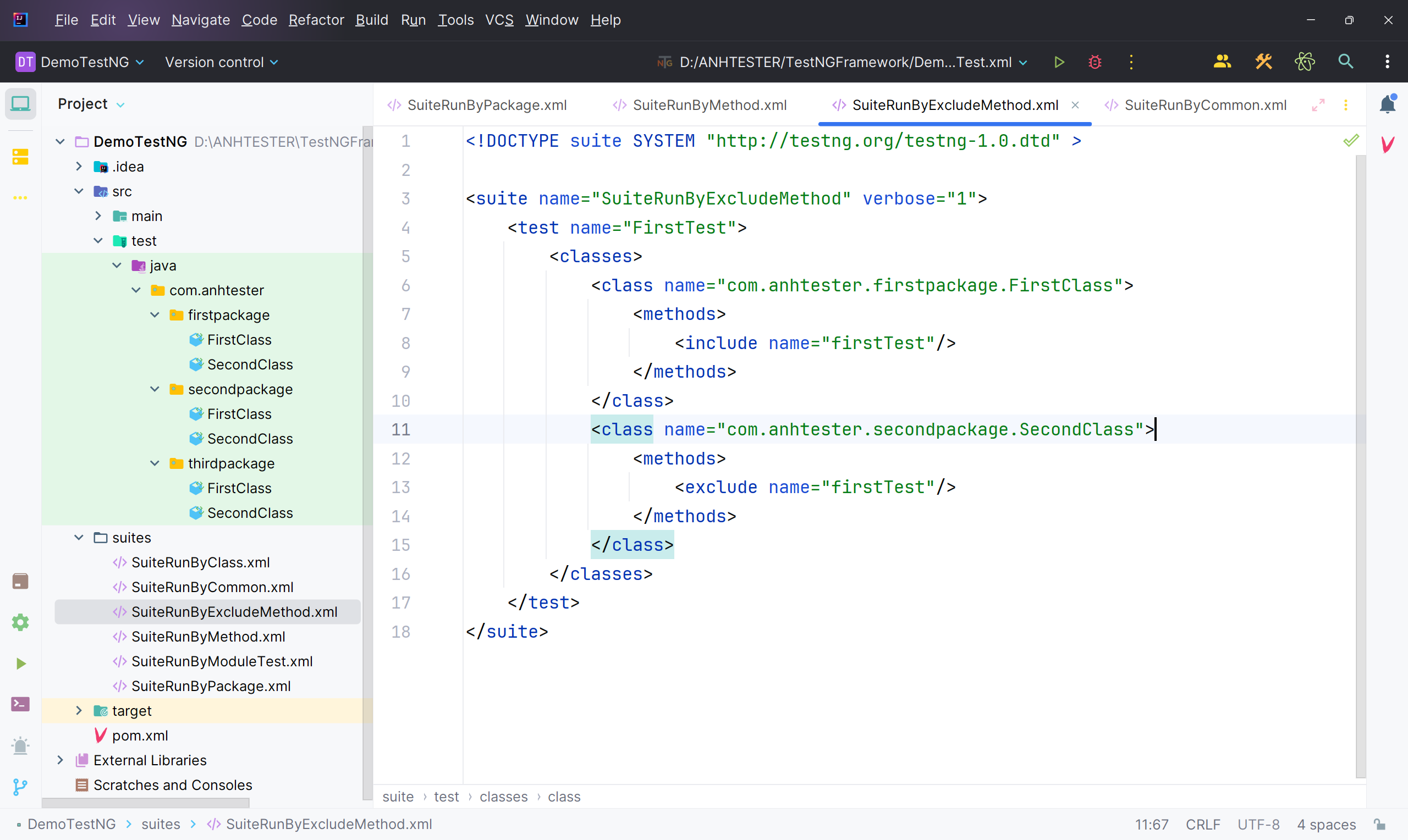Expand the target folder
This screenshot has height=840, width=1408.
coord(79,711)
